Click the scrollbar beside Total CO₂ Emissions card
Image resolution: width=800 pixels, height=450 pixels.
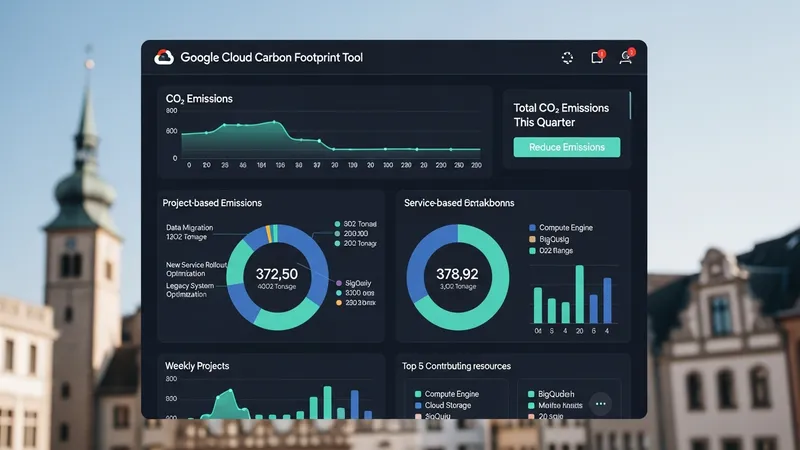[x=630, y=106]
